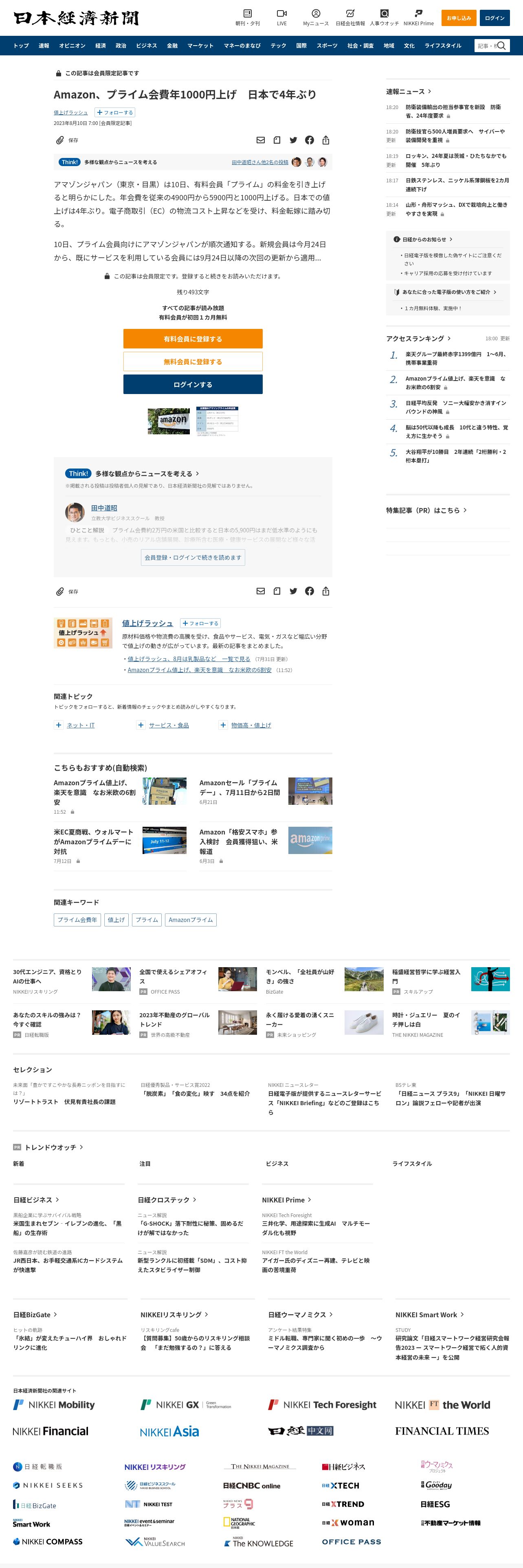The image size is (523, 1568).
Task: Open the NIKKEI Smart Work section heading
Action: click(429, 1315)
